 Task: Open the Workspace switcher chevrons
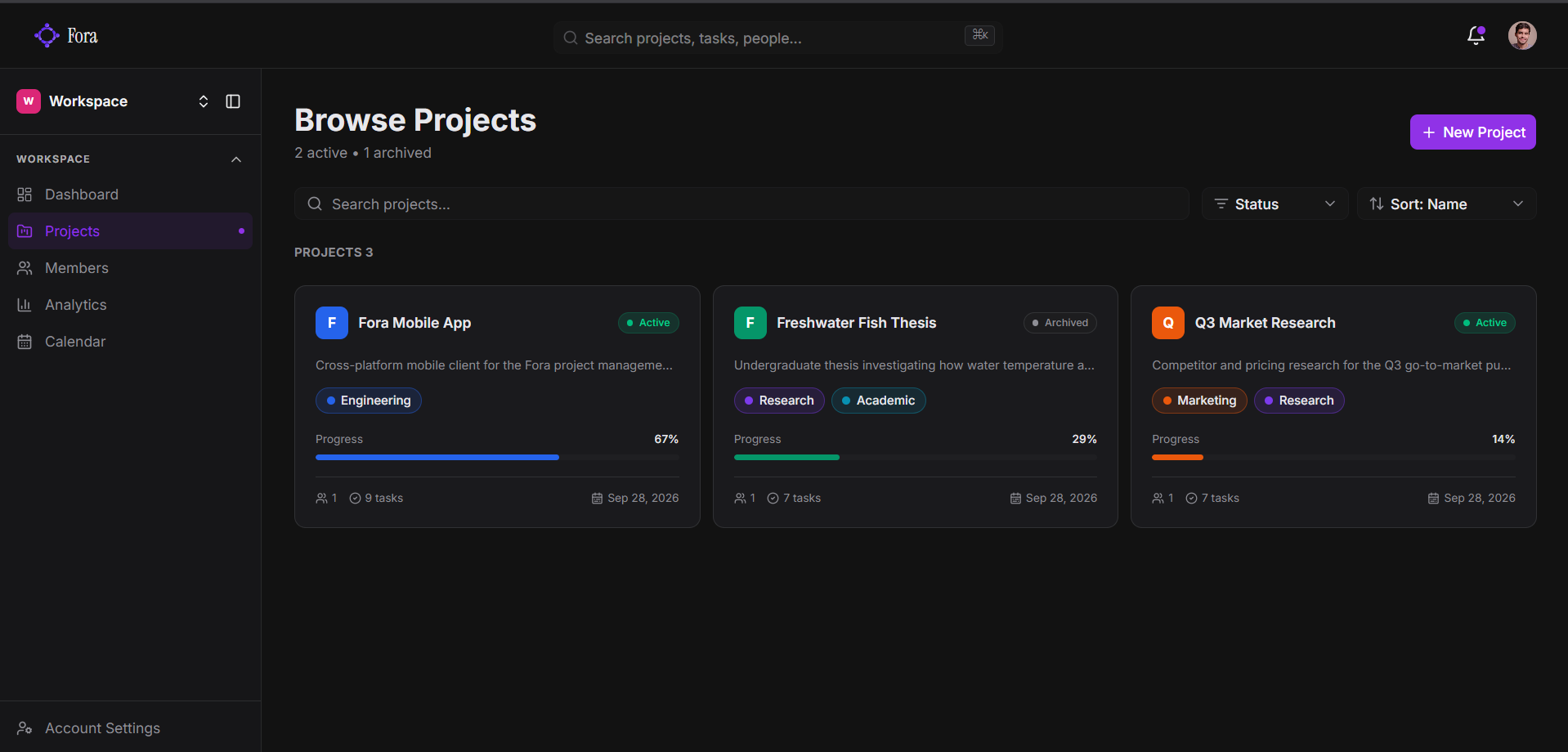coord(204,101)
